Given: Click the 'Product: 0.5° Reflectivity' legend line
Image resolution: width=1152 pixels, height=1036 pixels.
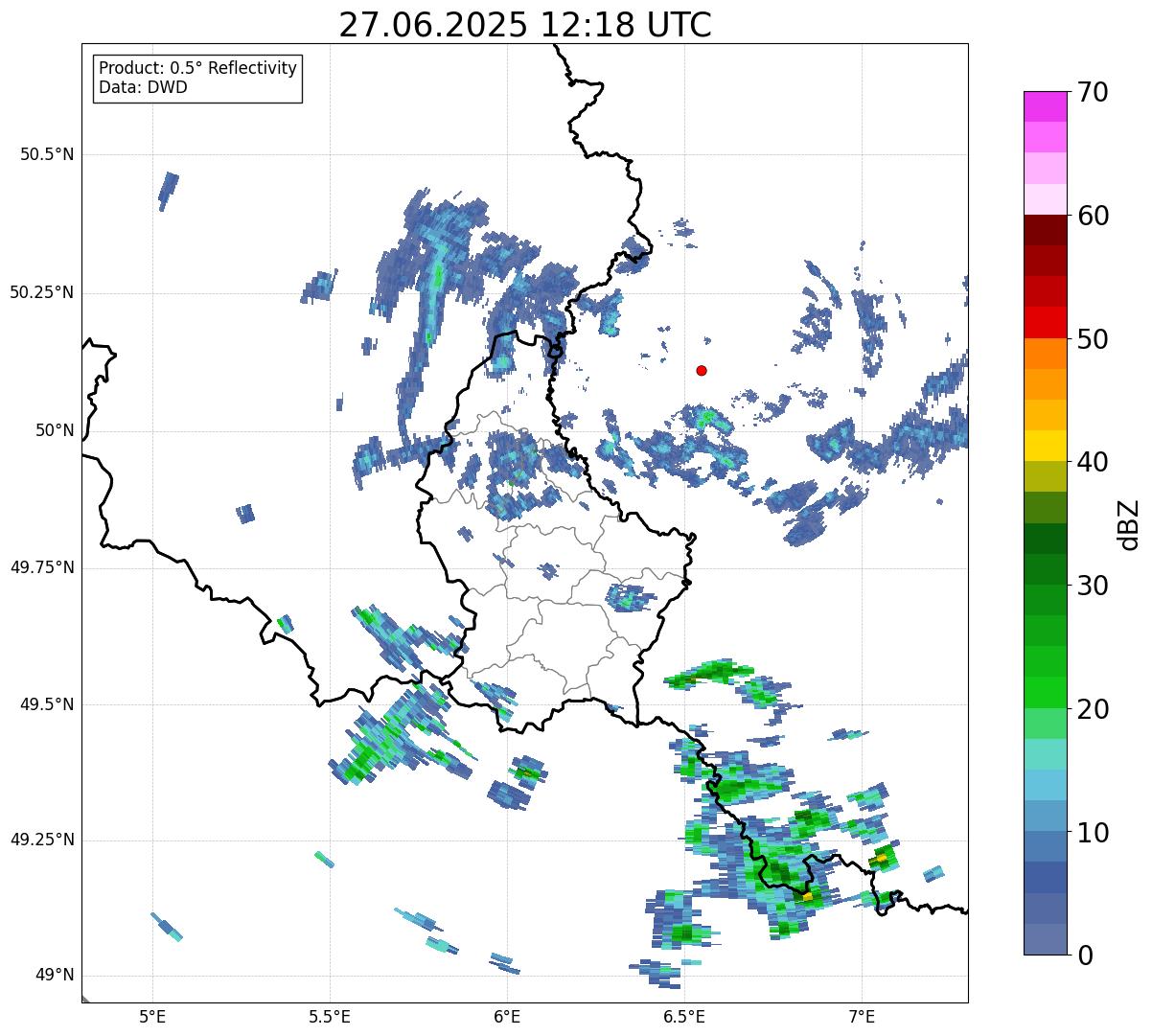Looking at the screenshot, I should (197, 69).
